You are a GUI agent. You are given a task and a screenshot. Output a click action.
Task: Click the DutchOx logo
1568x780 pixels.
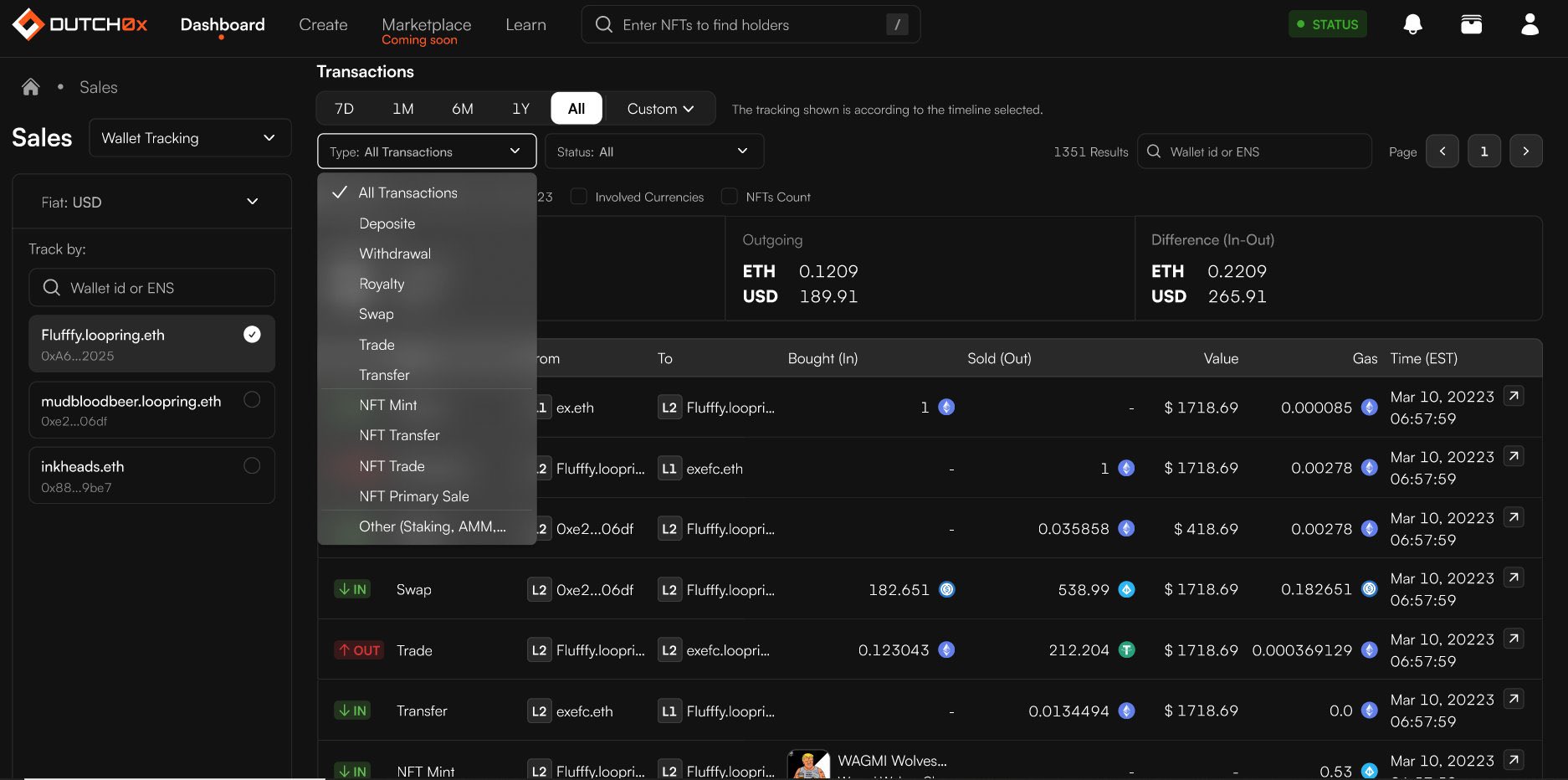(79, 24)
